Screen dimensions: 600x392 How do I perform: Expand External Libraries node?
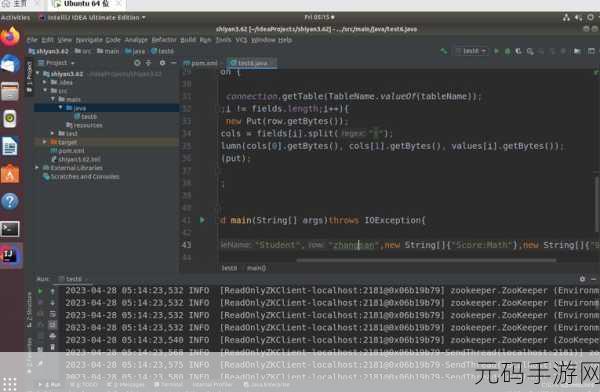click(37, 168)
